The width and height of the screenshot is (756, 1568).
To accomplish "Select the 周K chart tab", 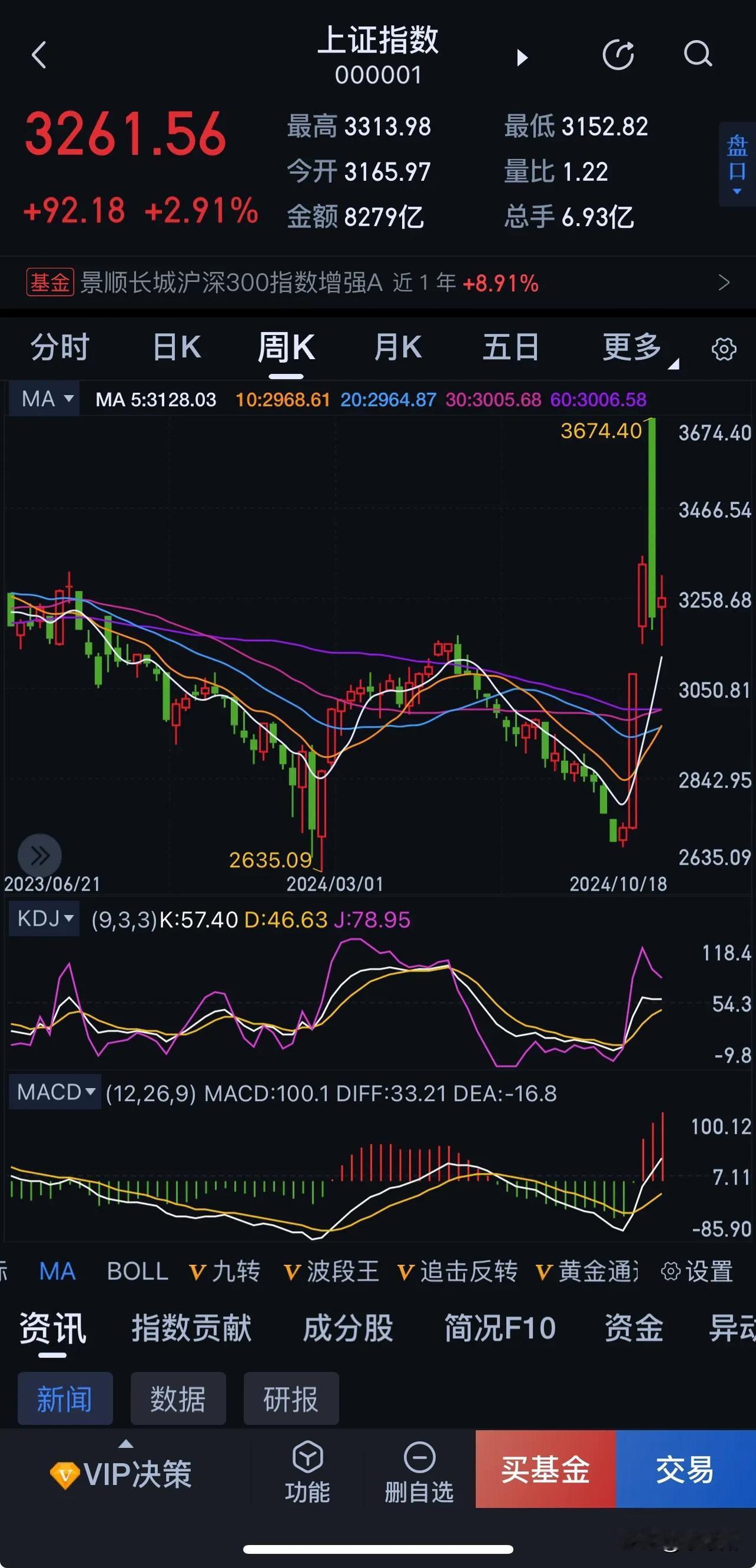I will (x=286, y=347).
